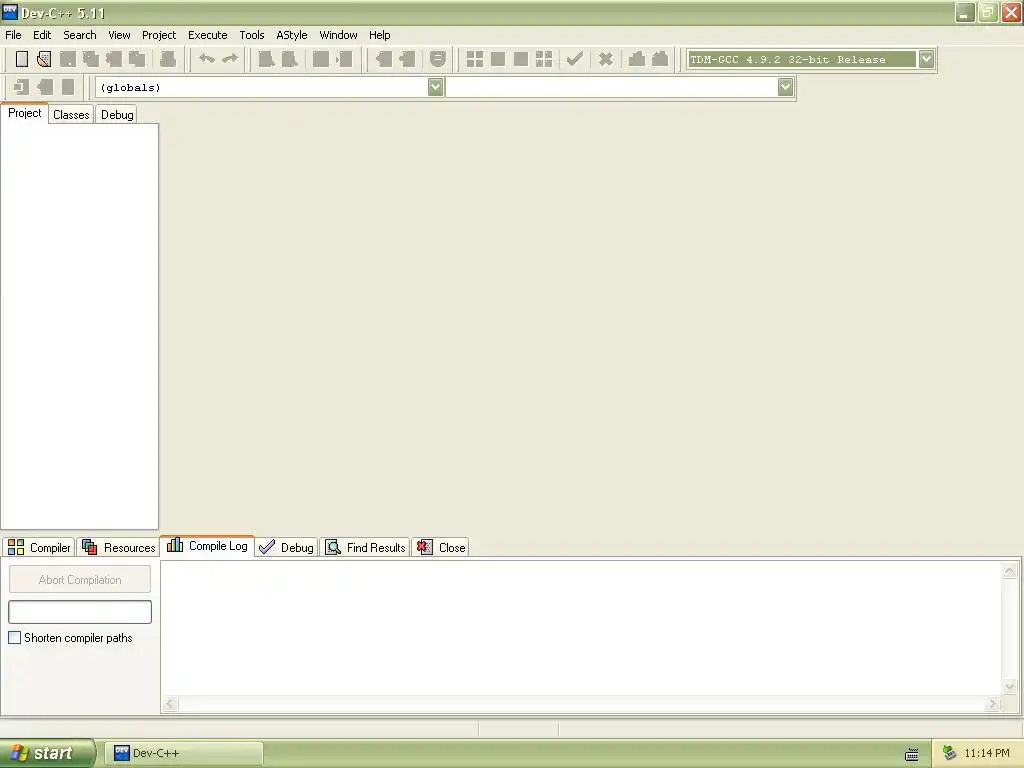Viewport: 1024px width, 768px height.
Task: Click the Compiler tab's four-squares icon
Action: (16, 547)
